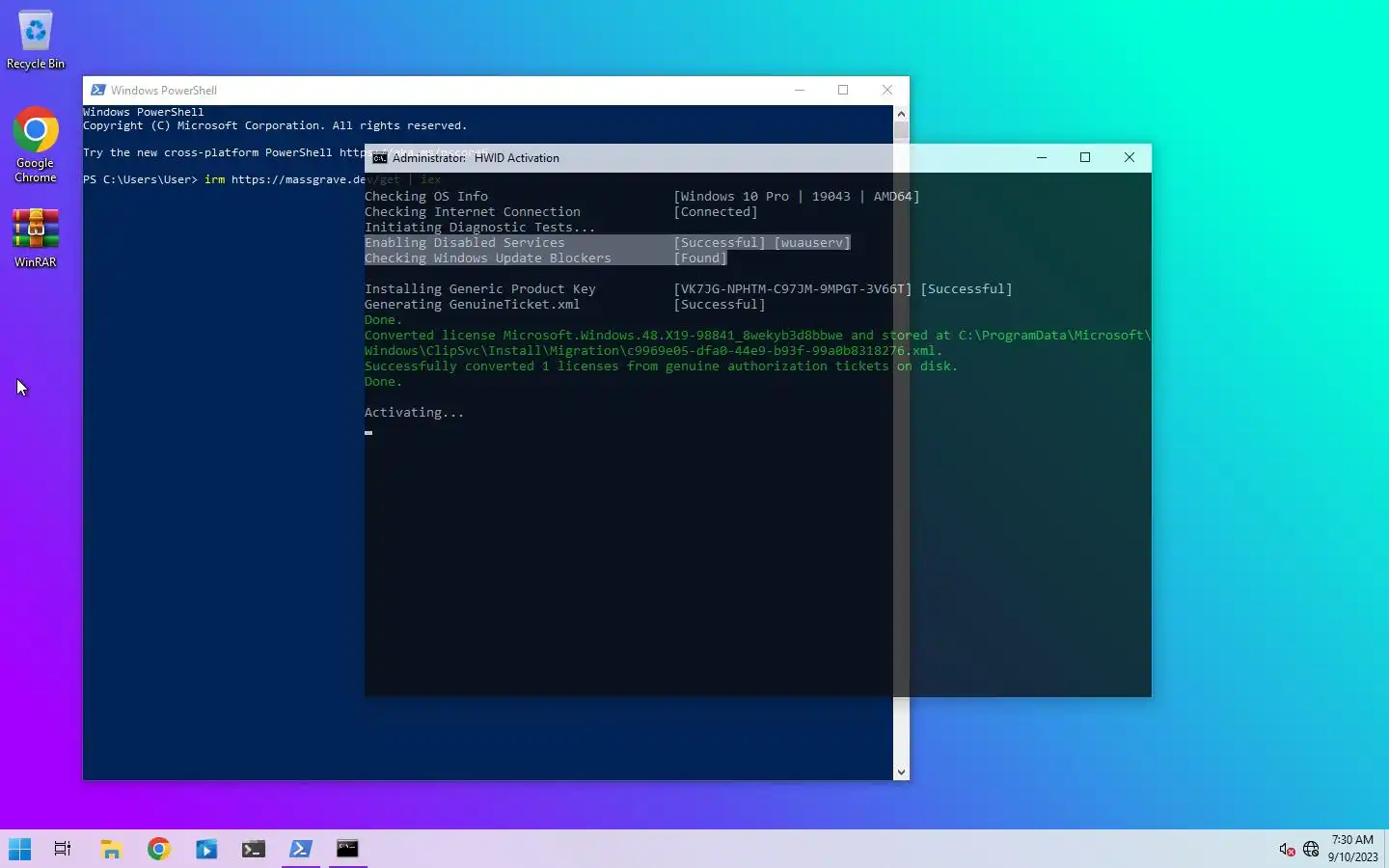Open the blue play-icon taskbar app
The height and width of the screenshot is (868, 1389).
206,849
